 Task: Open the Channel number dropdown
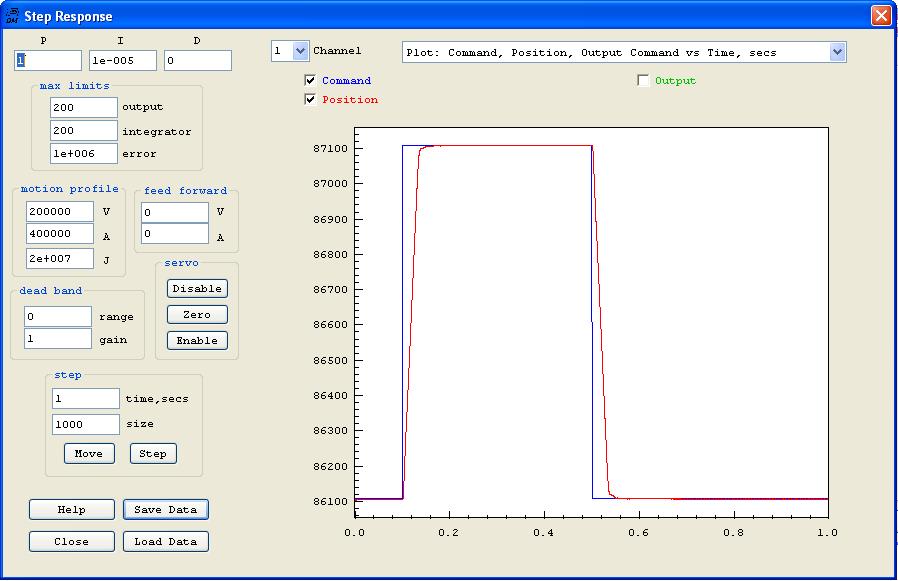pos(300,51)
